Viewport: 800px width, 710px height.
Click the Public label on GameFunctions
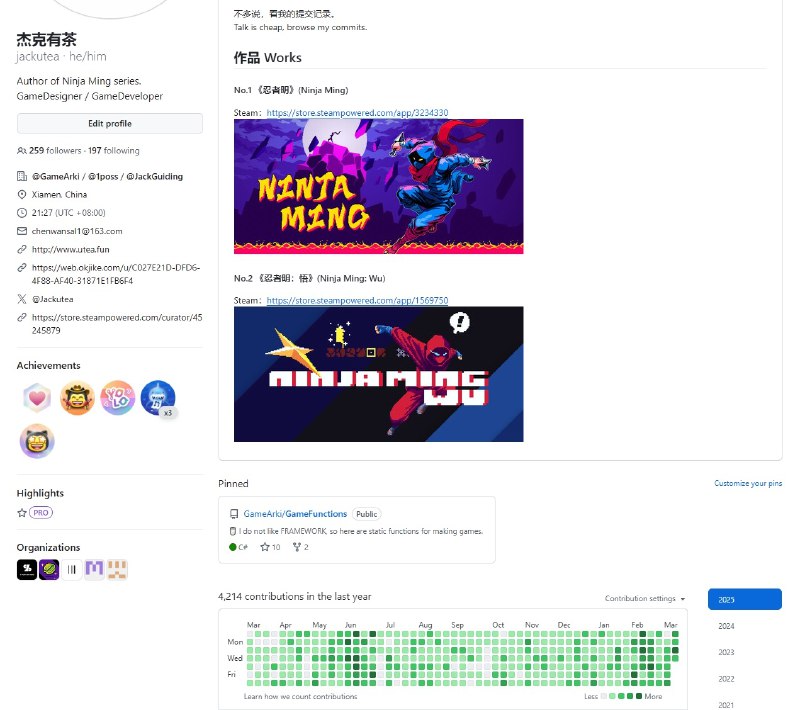366,514
